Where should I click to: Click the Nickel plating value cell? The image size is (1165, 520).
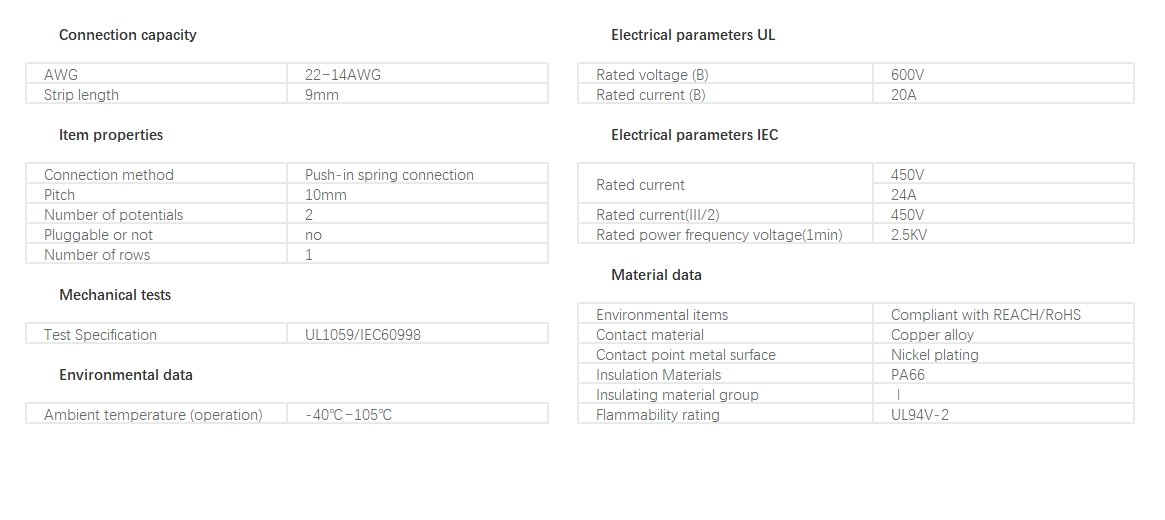point(1004,355)
